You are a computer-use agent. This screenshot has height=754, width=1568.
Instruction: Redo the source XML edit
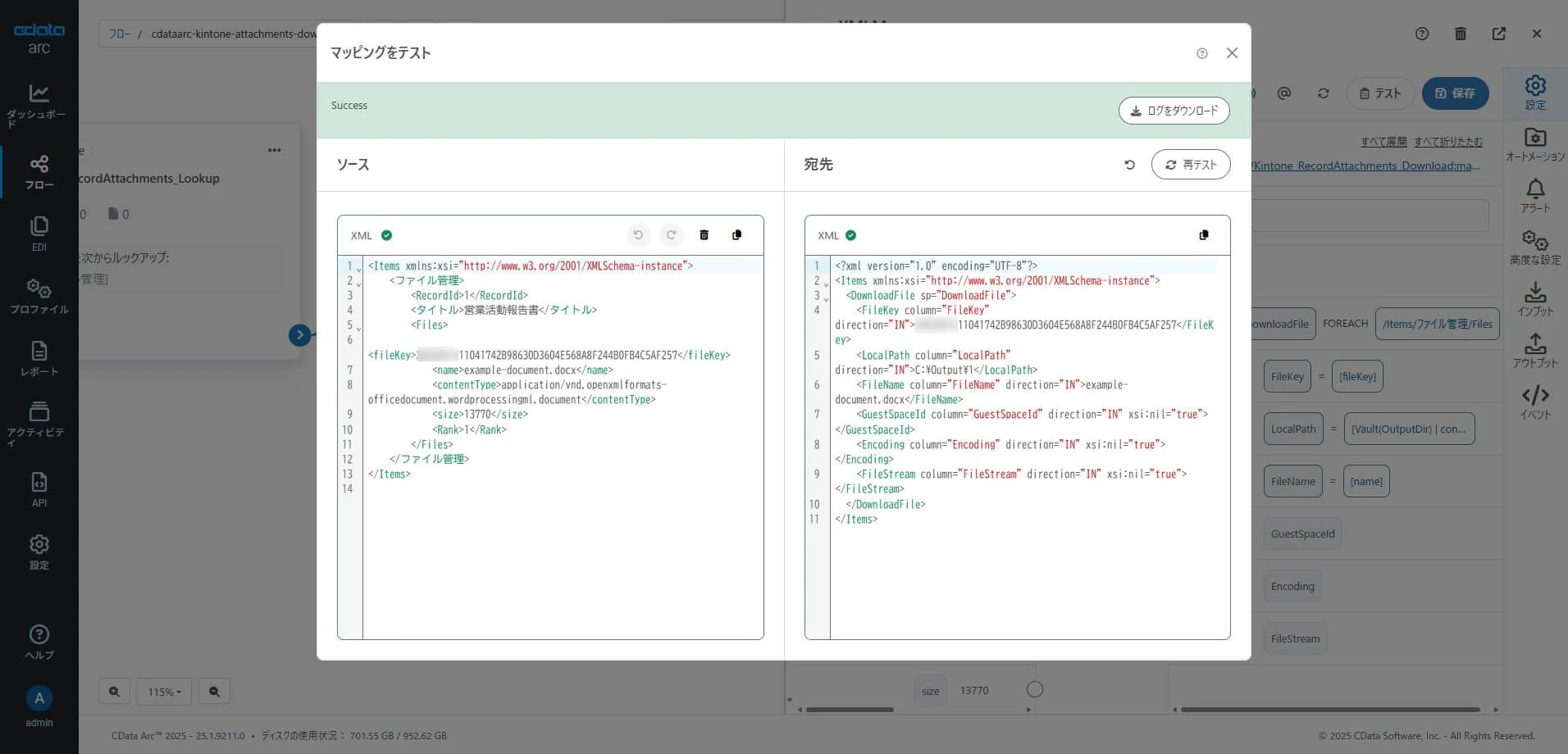pyautogui.click(x=671, y=235)
